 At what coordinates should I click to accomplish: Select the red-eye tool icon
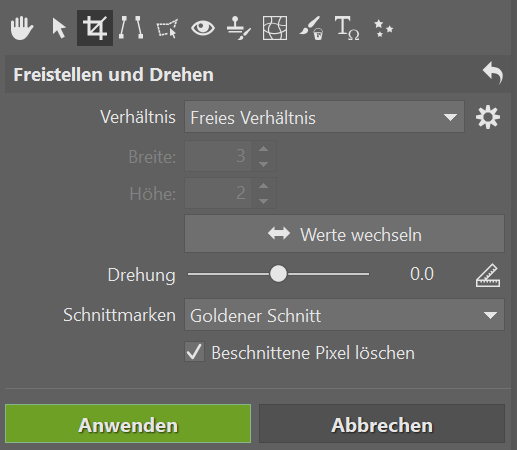[203, 28]
